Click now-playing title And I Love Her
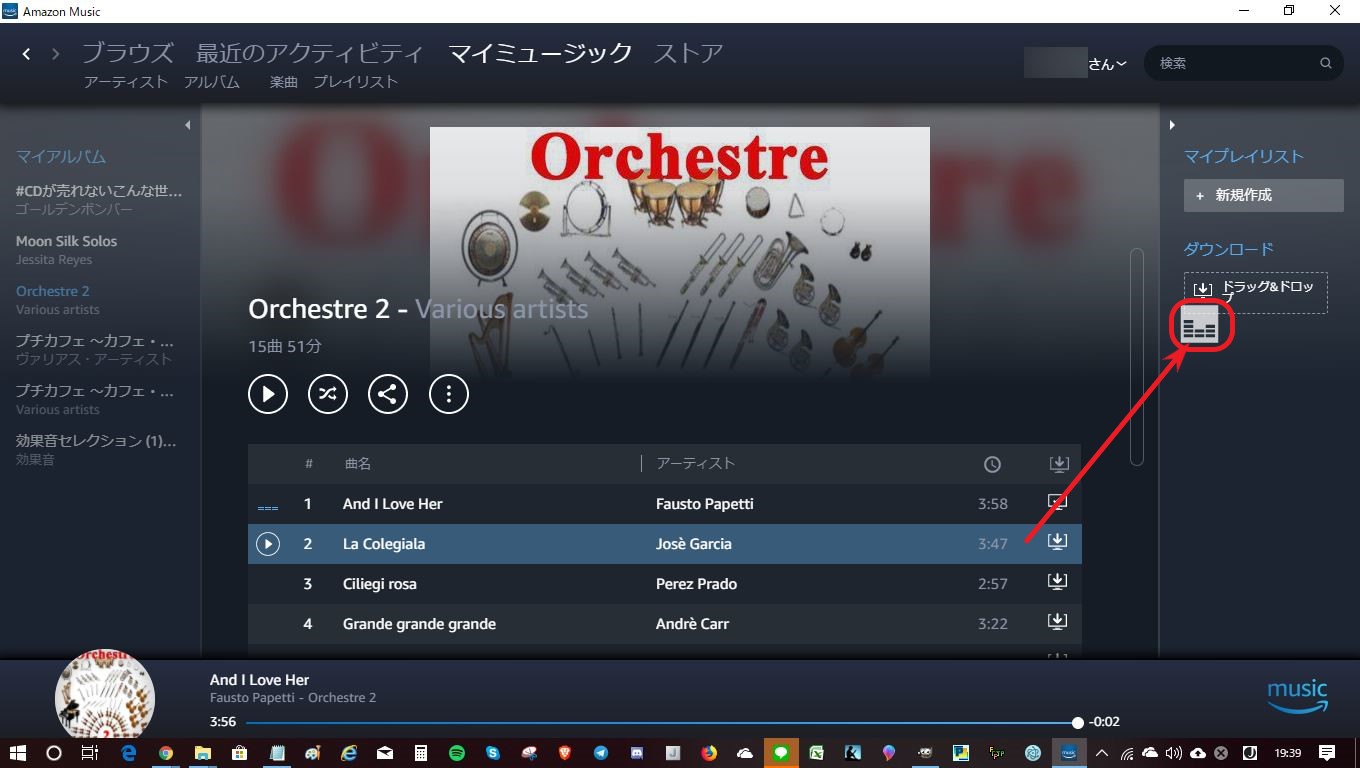Screen dimensions: 1360x768 tap(260, 680)
